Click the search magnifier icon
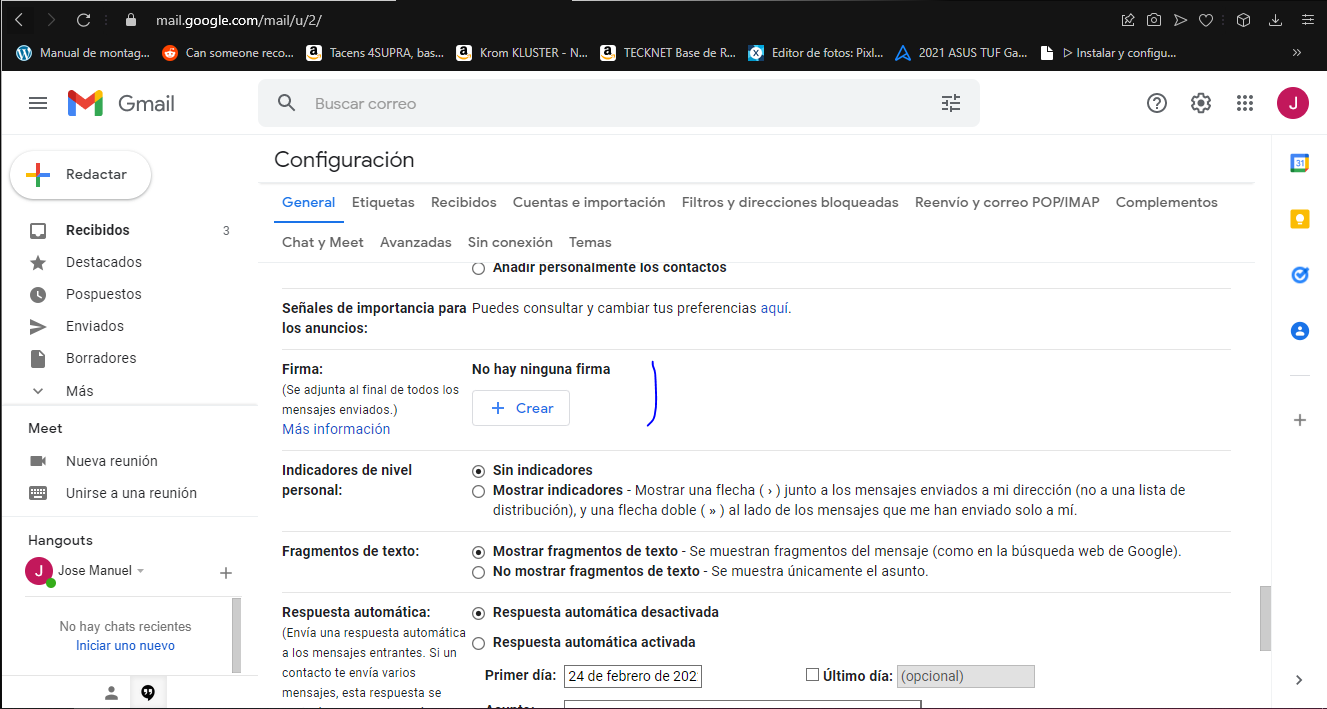Screen dimensions: 1327x709 point(287,103)
